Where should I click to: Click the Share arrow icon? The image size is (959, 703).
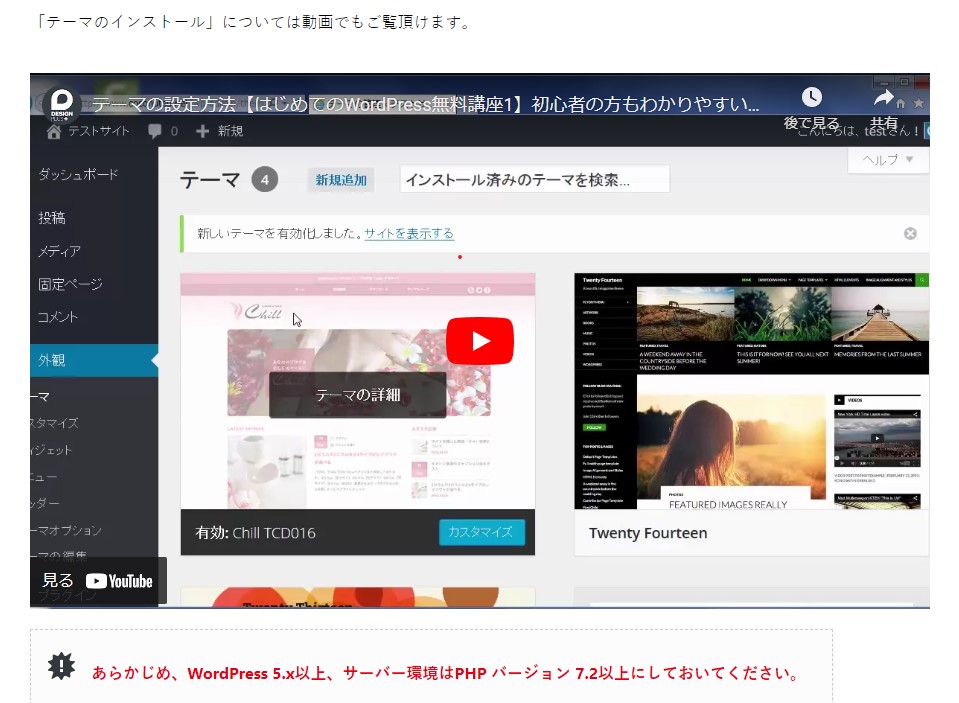pos(884,98)
